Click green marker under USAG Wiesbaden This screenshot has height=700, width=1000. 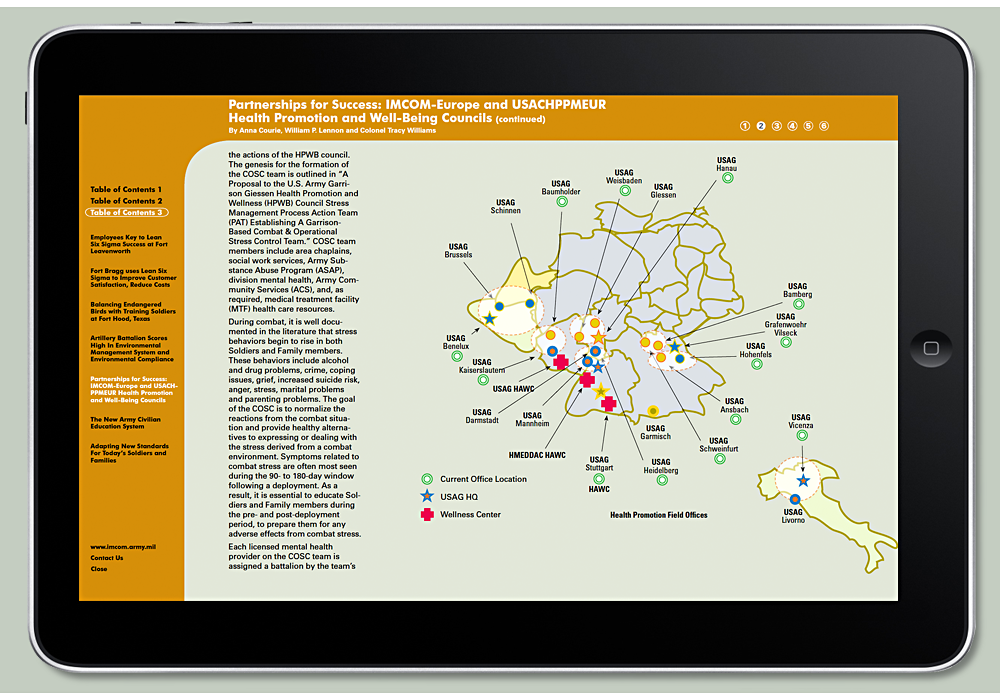coord(626,191)
